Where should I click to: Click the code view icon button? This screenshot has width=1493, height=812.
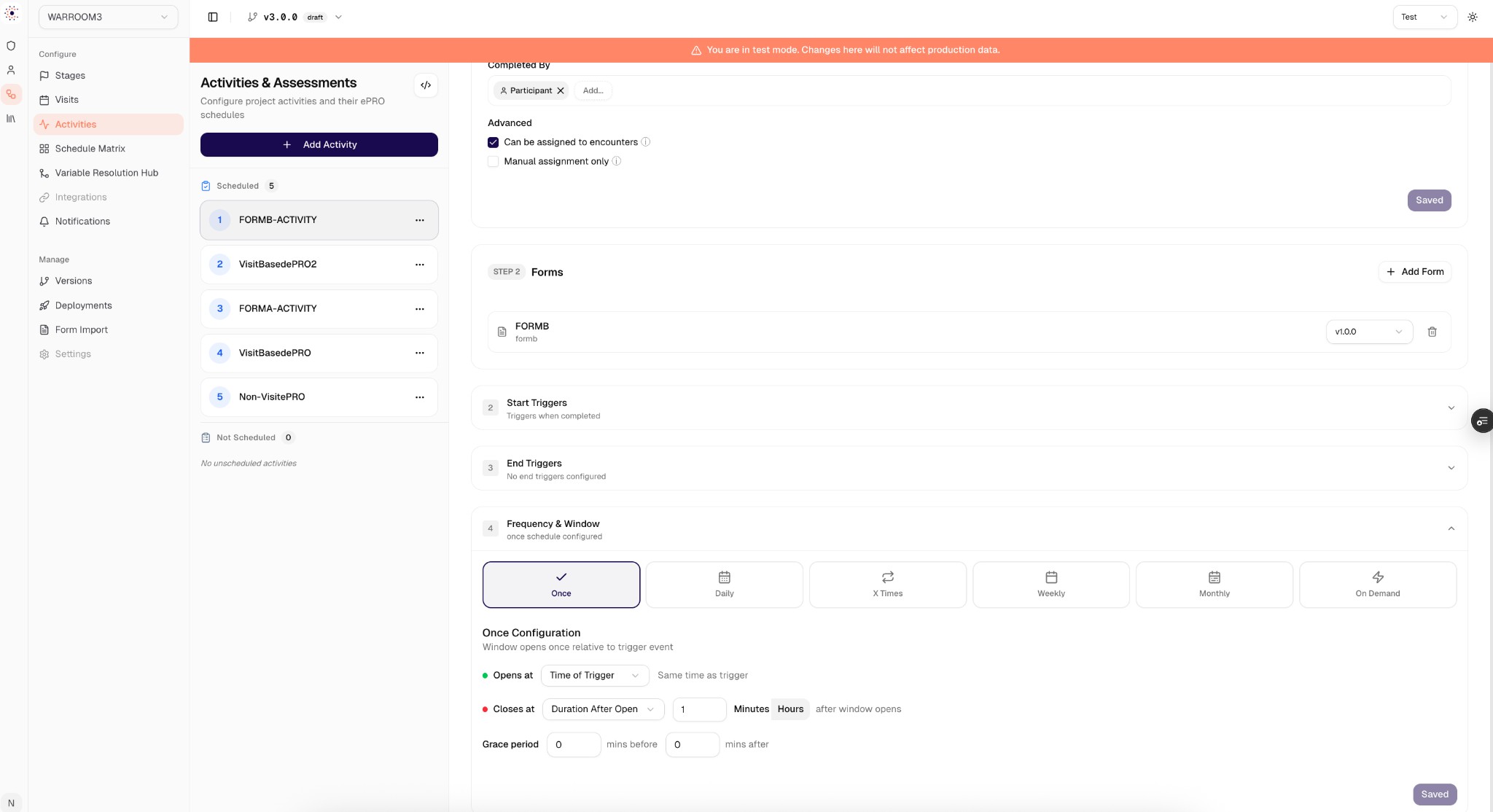click(426, 85)
